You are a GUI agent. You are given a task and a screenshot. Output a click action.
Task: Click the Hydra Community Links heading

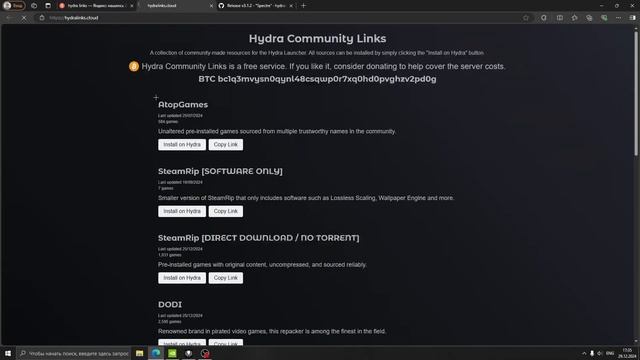tap(318, 38)
